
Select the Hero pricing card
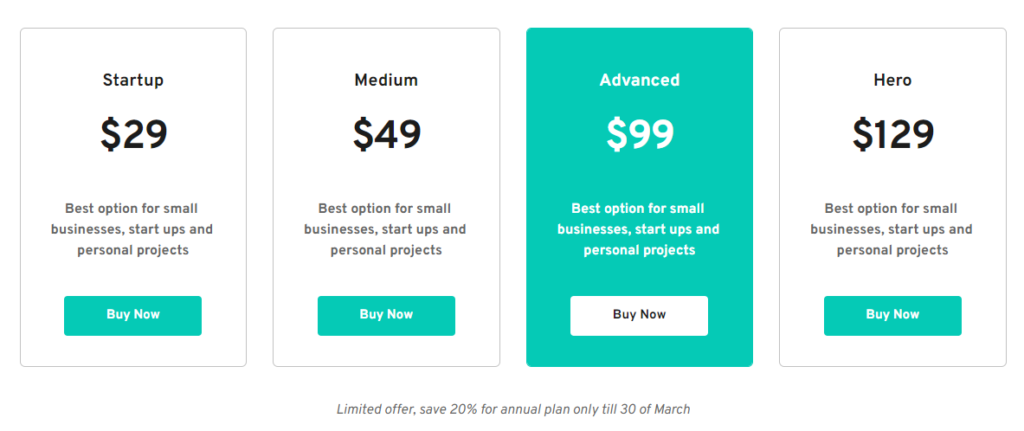893,197
